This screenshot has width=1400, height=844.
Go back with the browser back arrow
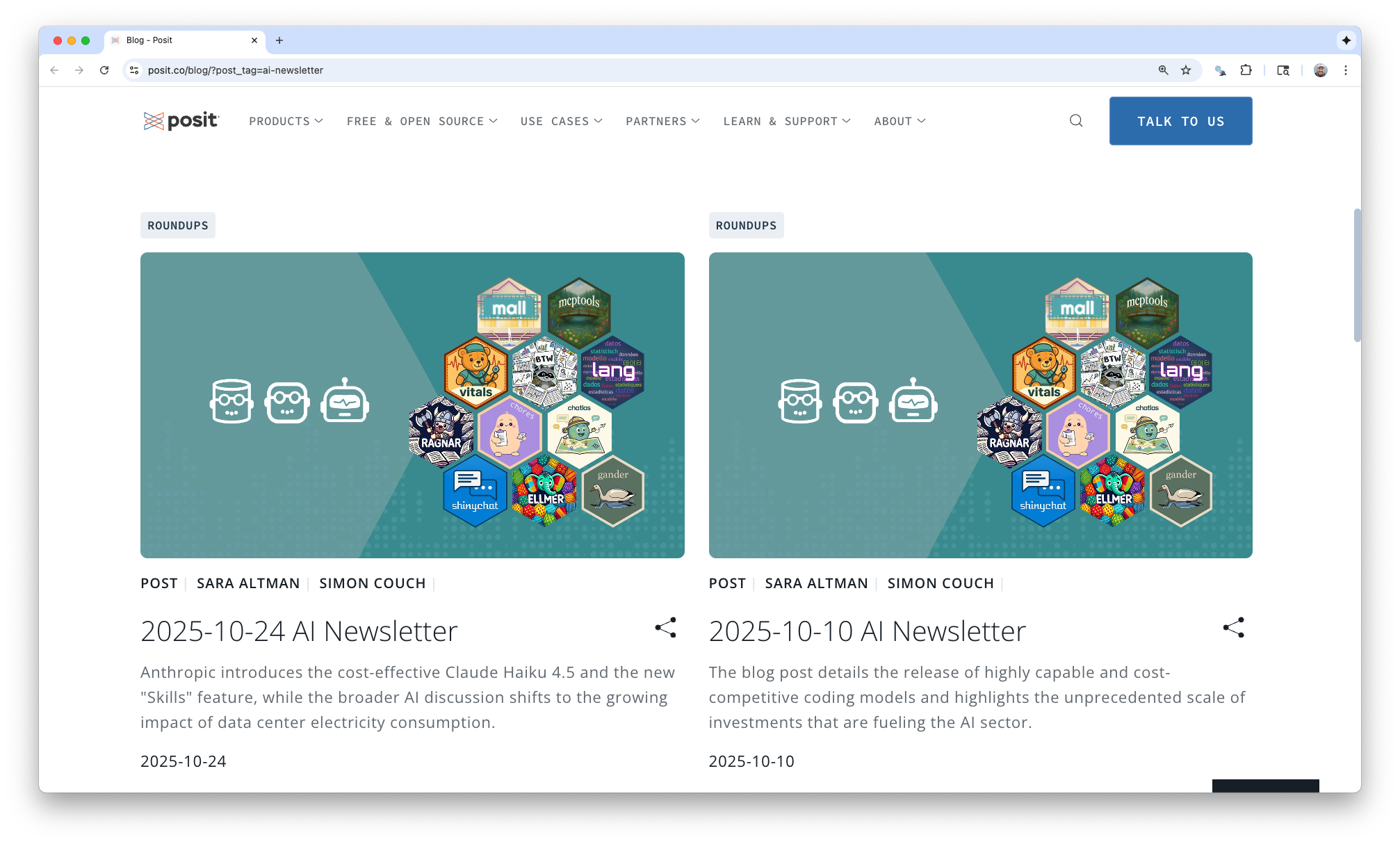click(x=54, y=70)
